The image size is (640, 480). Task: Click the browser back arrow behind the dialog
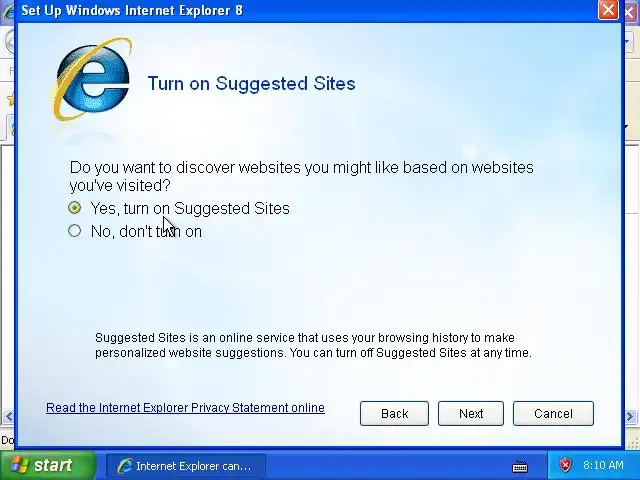click(x=9, y=42)
